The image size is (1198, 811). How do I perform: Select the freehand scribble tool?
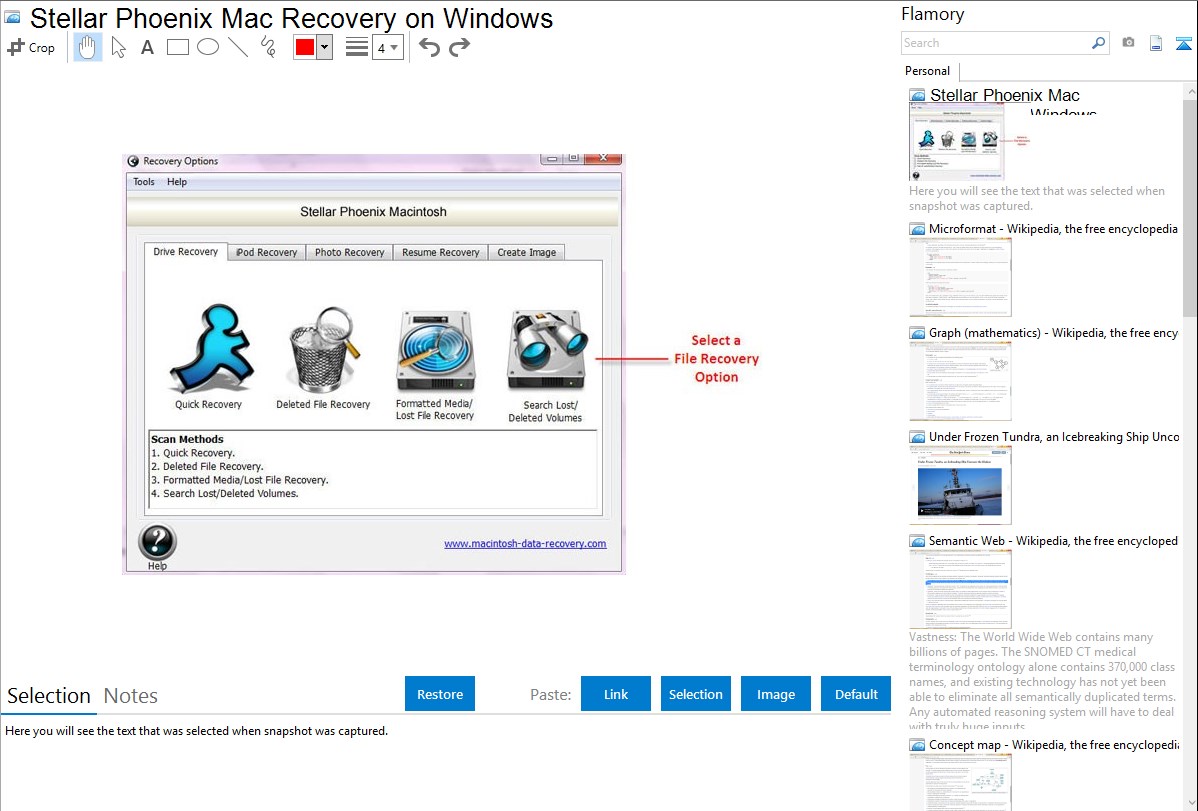268,47
